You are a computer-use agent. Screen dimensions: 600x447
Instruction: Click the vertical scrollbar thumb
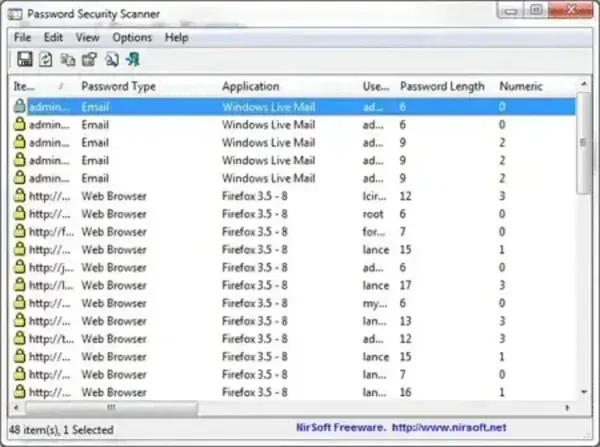584,144
